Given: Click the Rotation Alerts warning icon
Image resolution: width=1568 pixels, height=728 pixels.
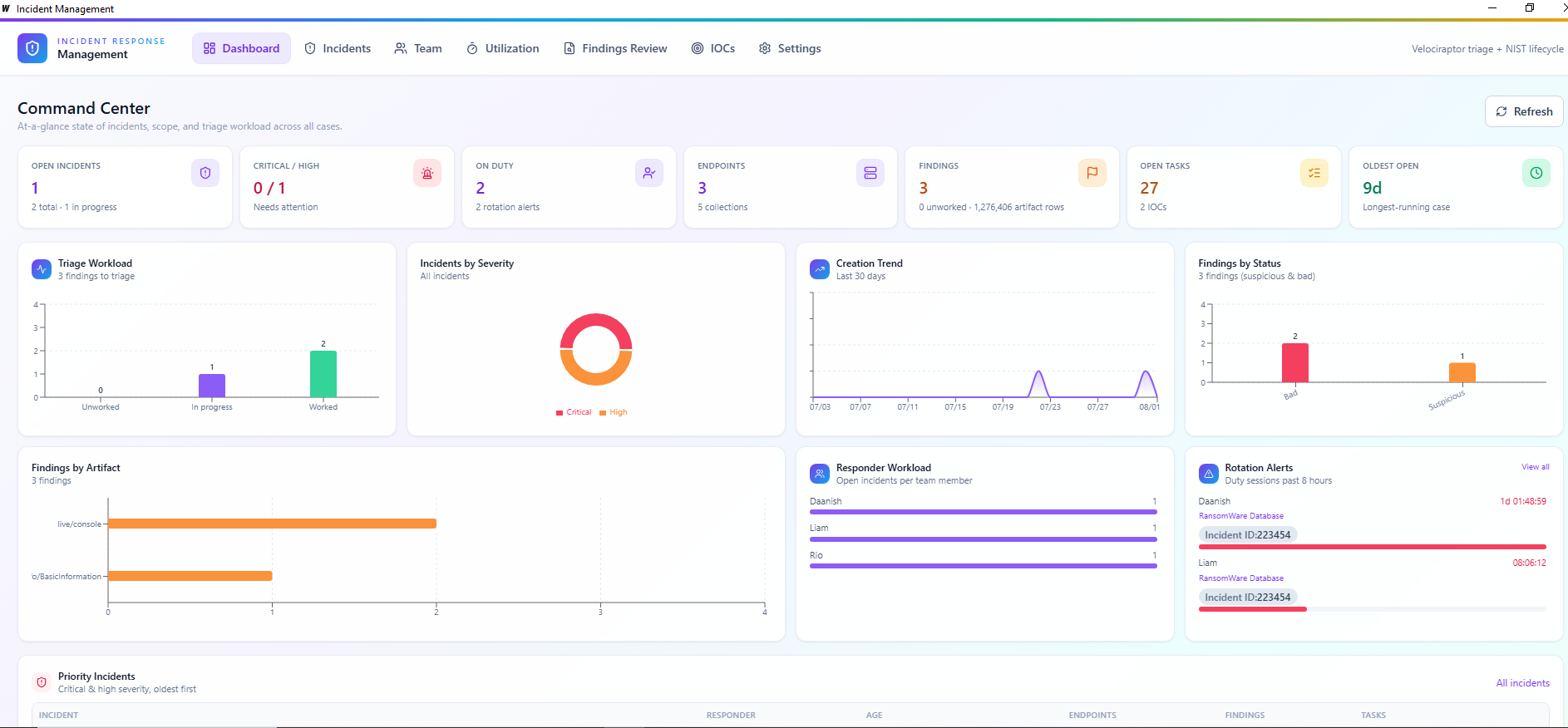Looking at the screenshot, I should coord(1209,474).
